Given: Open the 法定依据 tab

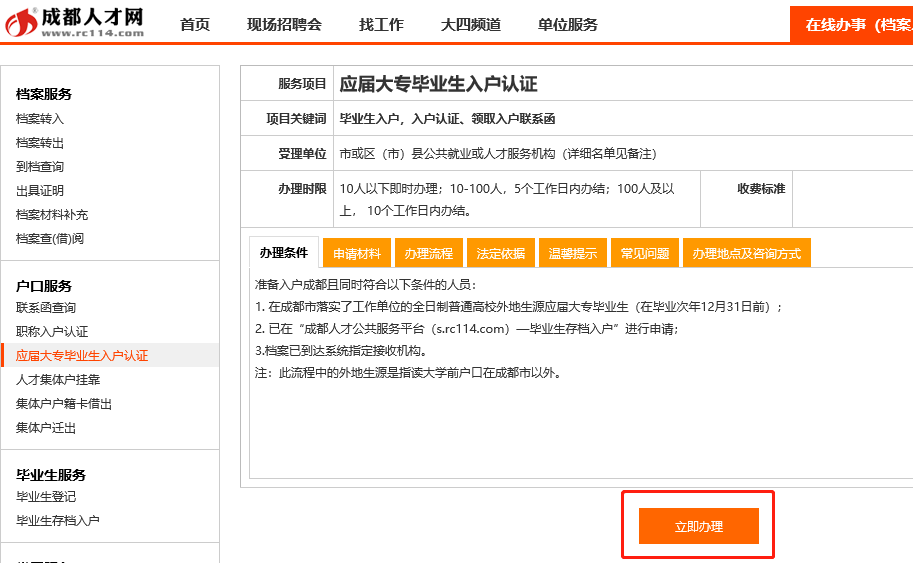Looking at the screenshot, I should [501, 254].
